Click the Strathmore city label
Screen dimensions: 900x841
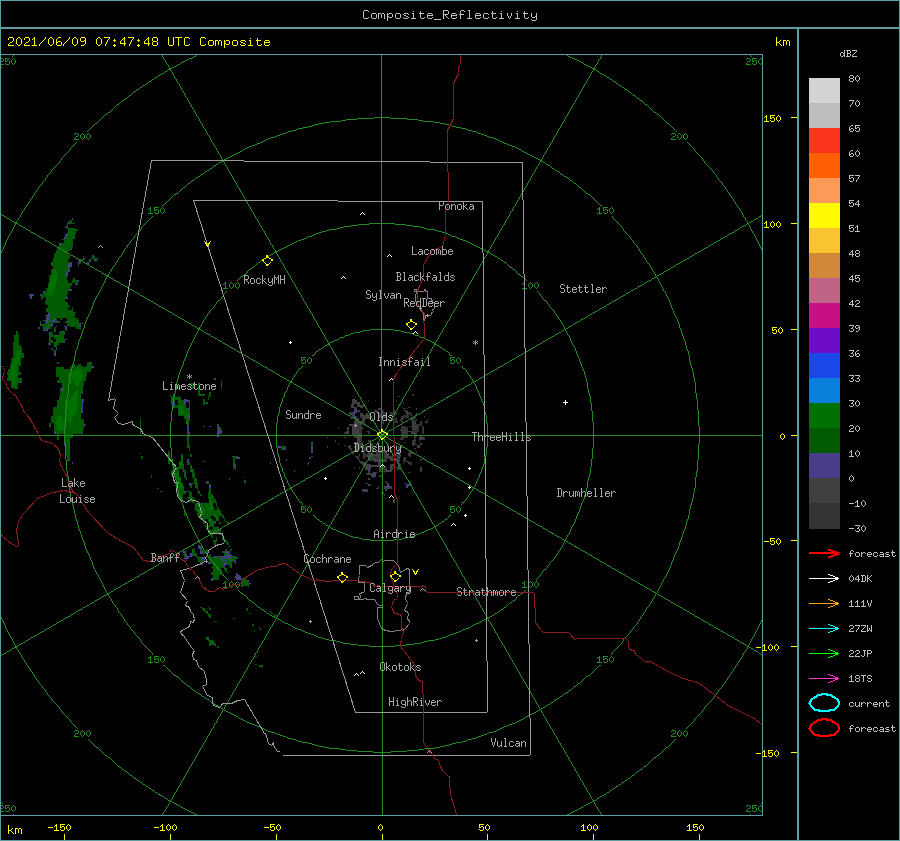click(x=486, y=592)
